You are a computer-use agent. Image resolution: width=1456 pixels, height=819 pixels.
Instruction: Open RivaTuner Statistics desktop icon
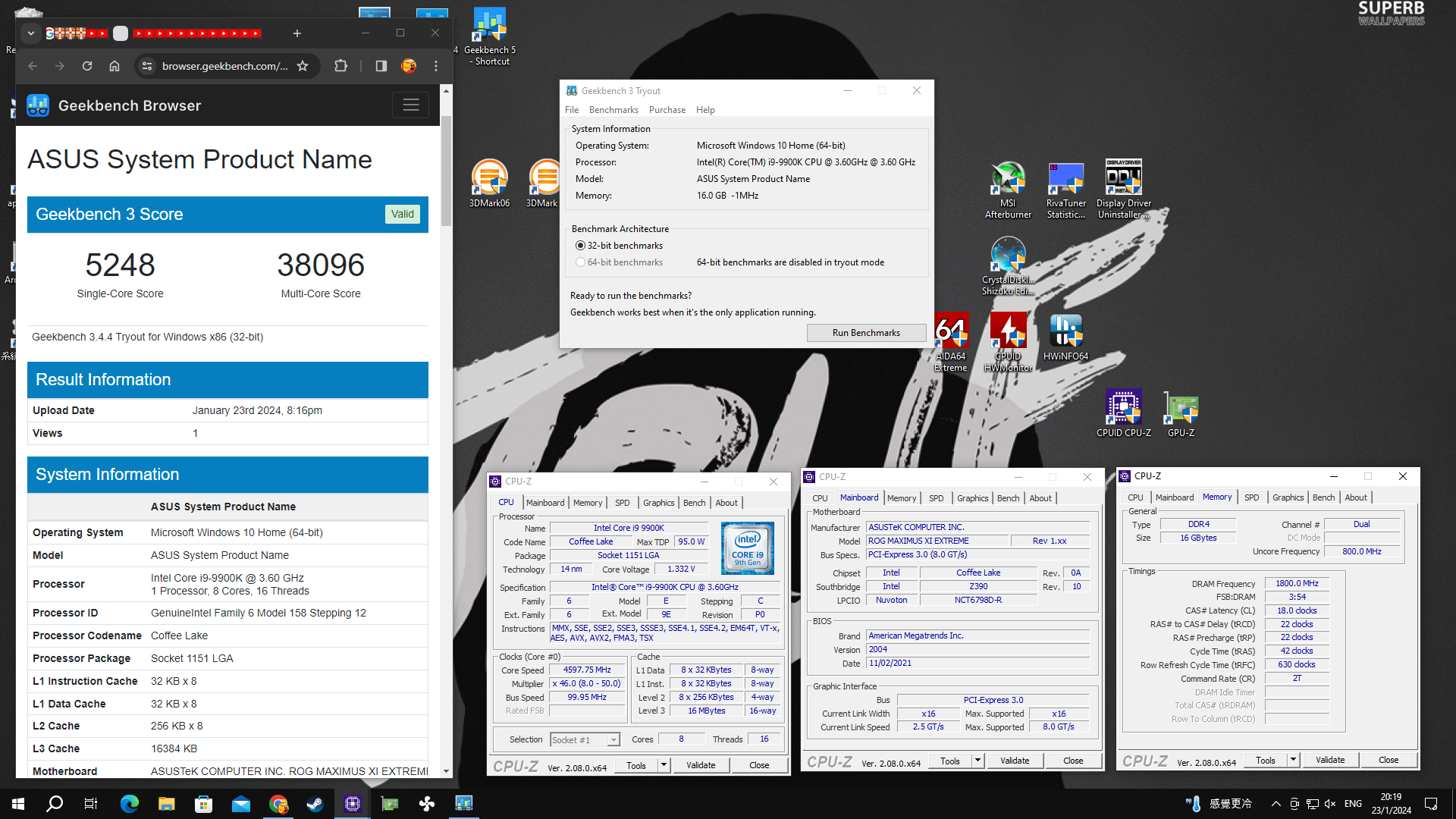[x=1065, y=190]
